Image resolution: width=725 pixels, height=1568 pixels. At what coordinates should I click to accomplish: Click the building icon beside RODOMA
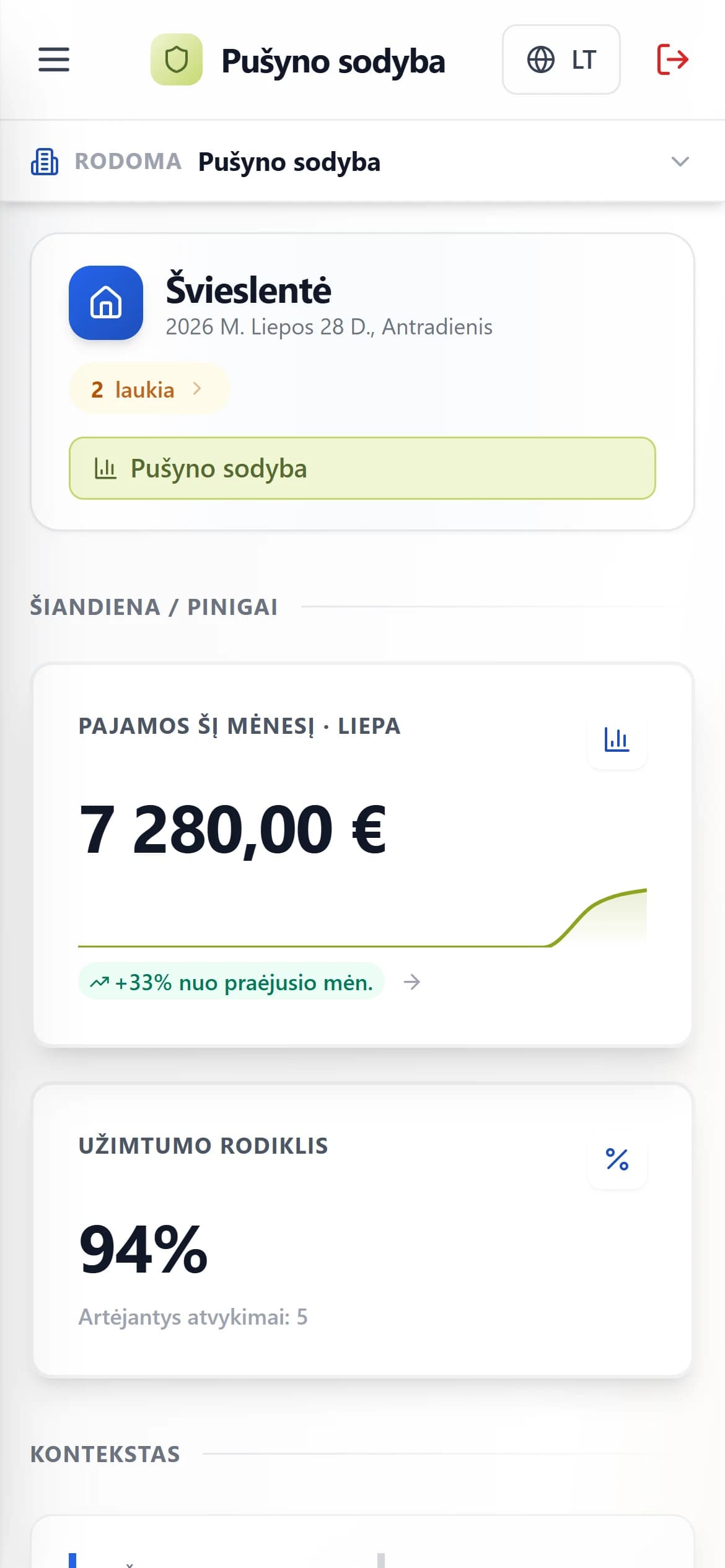pos(45,162)
